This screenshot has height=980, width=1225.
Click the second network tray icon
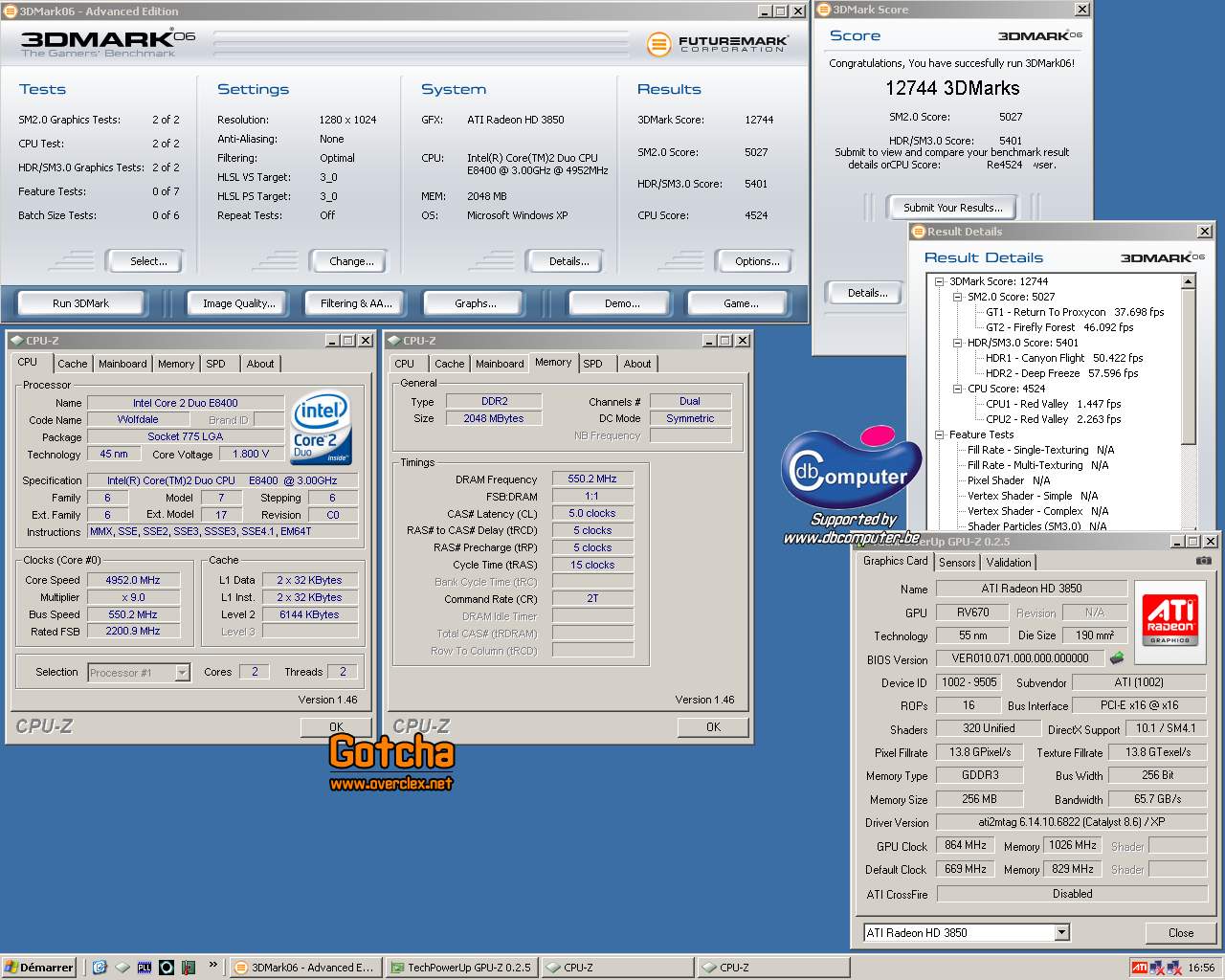[x=1173, y=968]
